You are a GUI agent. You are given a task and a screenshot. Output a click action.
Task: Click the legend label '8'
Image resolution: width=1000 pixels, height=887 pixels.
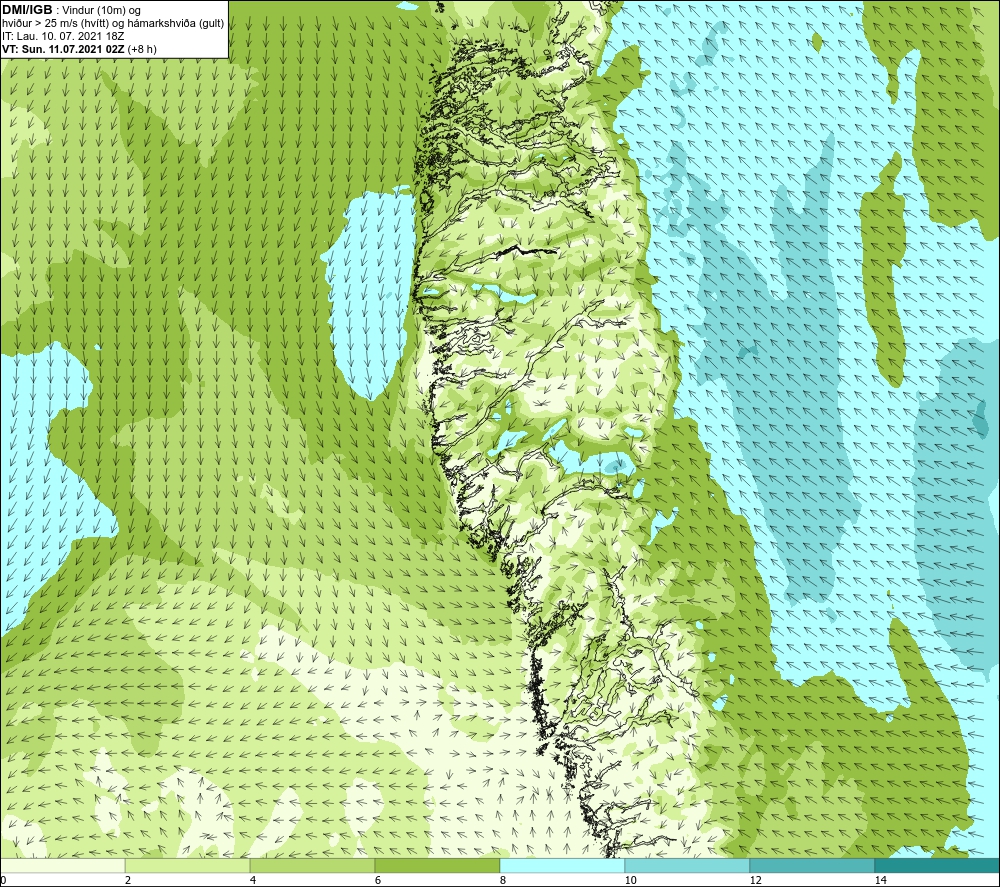[503, 881]
